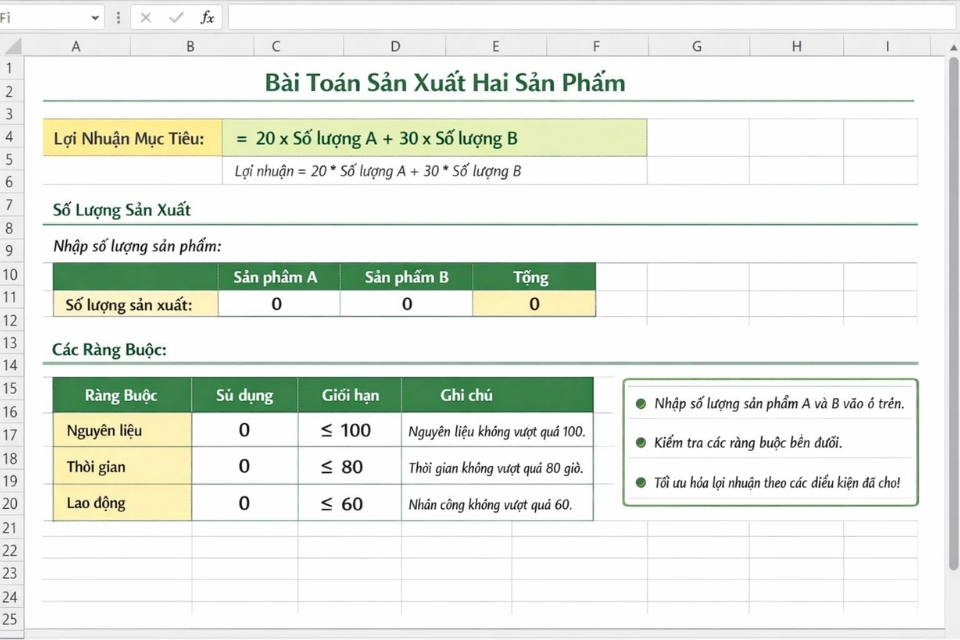Select the yellow Tổng cell
The width and height of the screenshot is (960, 640).
coord(531,303)
